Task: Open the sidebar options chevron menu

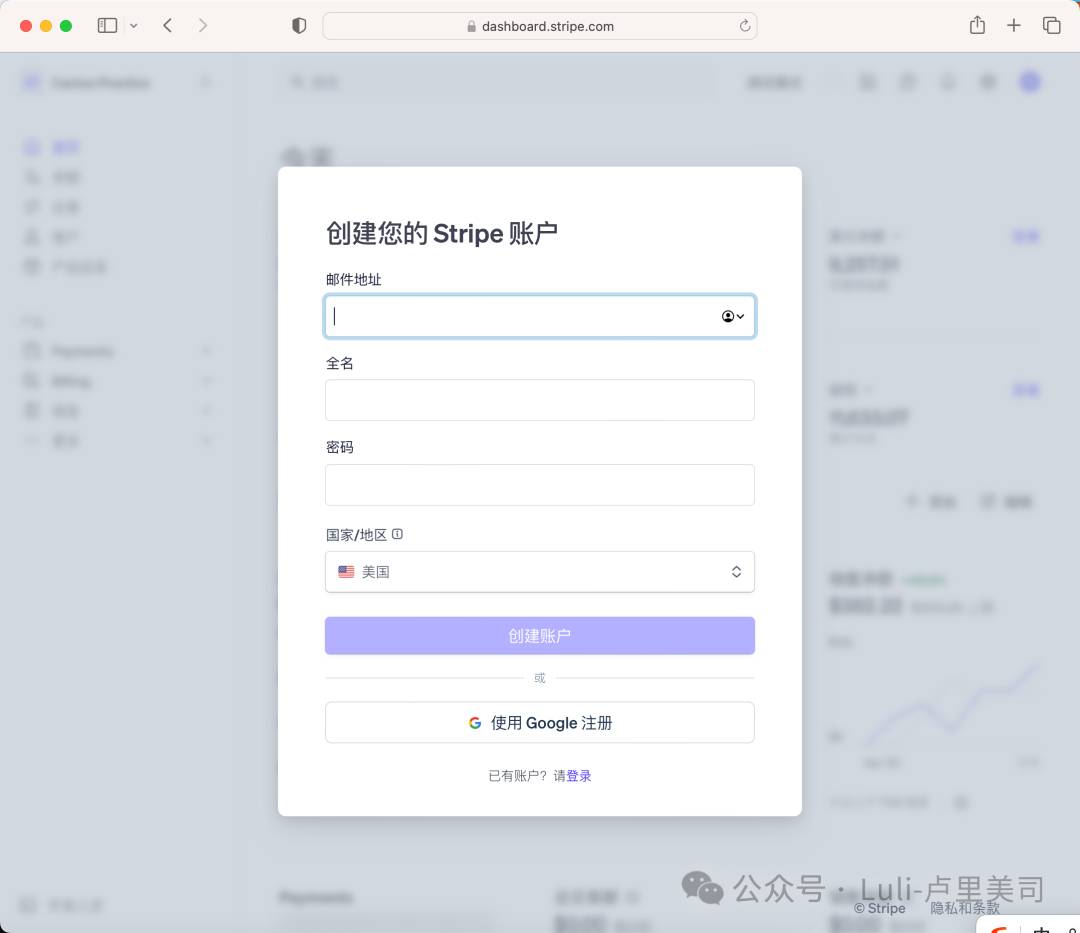Action: (134, 26)
